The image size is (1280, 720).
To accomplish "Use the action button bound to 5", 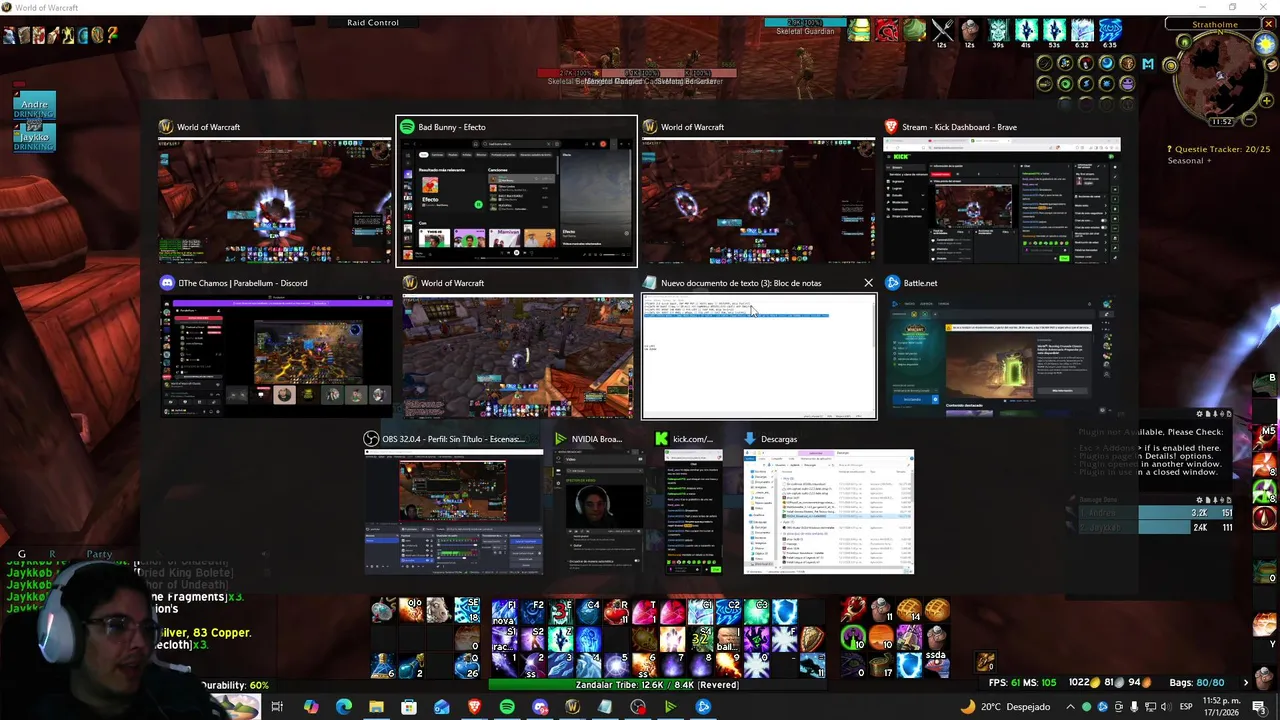I will (x=617, y=665).
